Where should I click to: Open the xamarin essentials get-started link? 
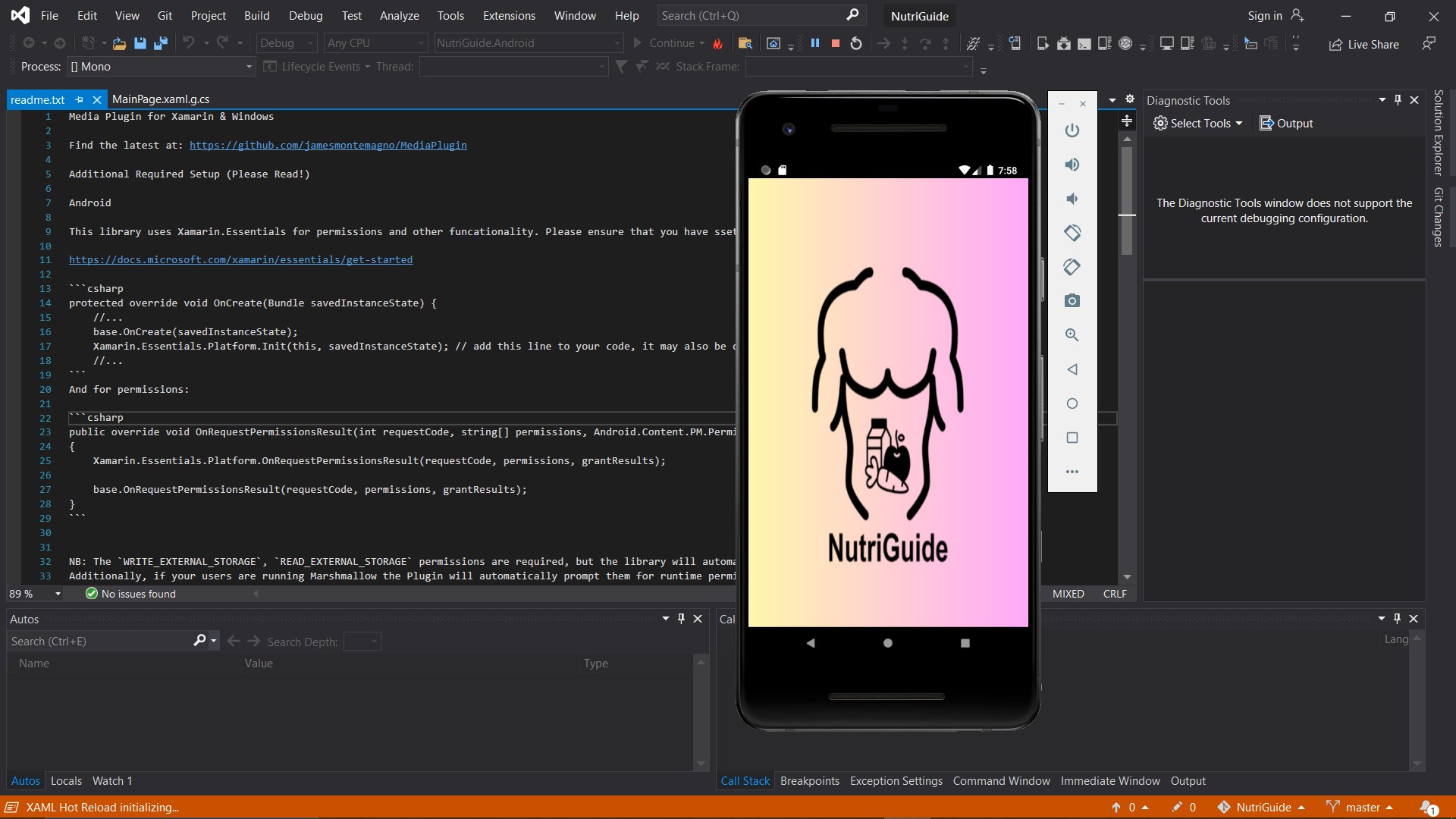240,260
